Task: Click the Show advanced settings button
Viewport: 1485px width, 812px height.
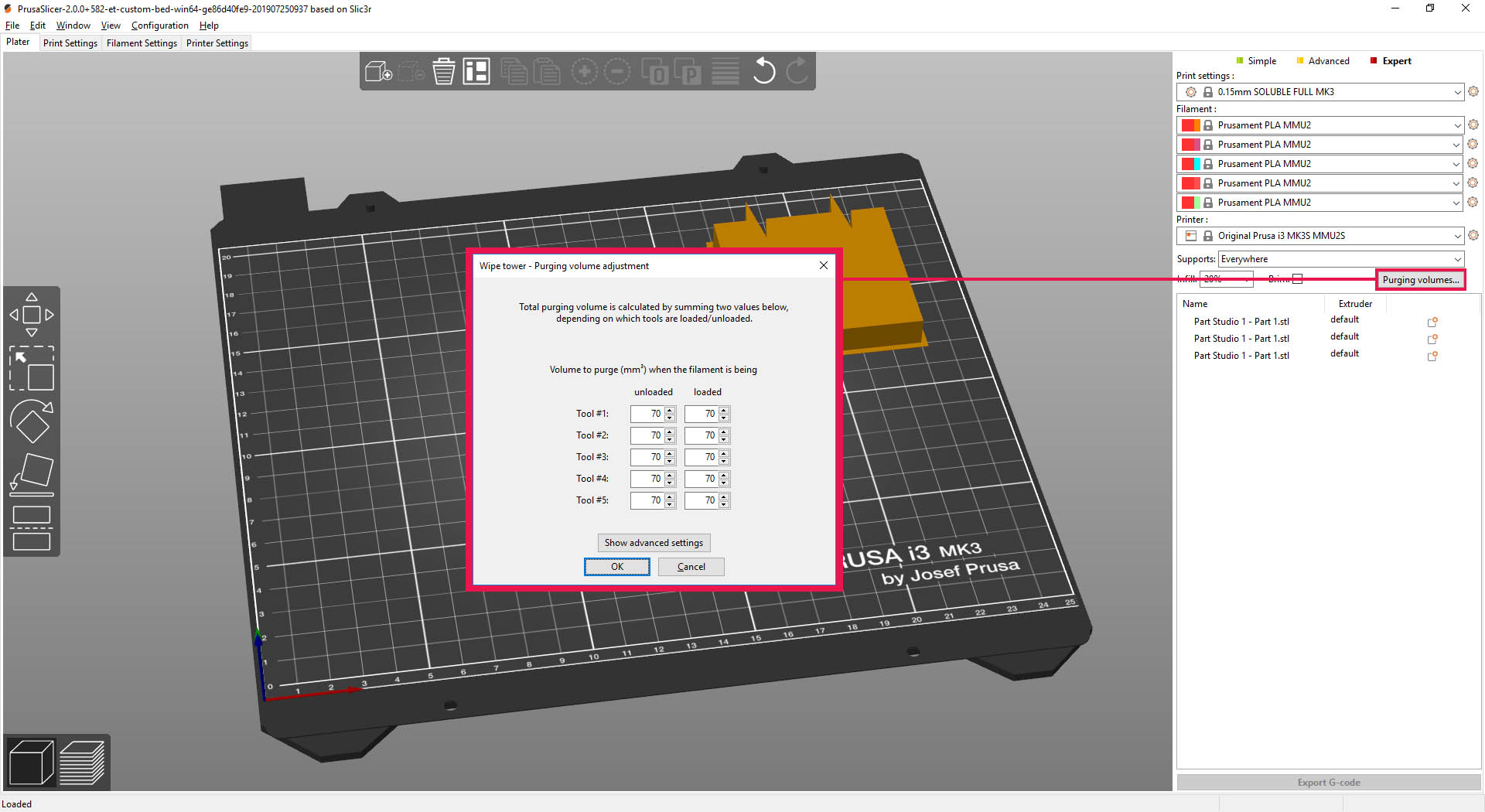Action: click(x=654, y=542)
